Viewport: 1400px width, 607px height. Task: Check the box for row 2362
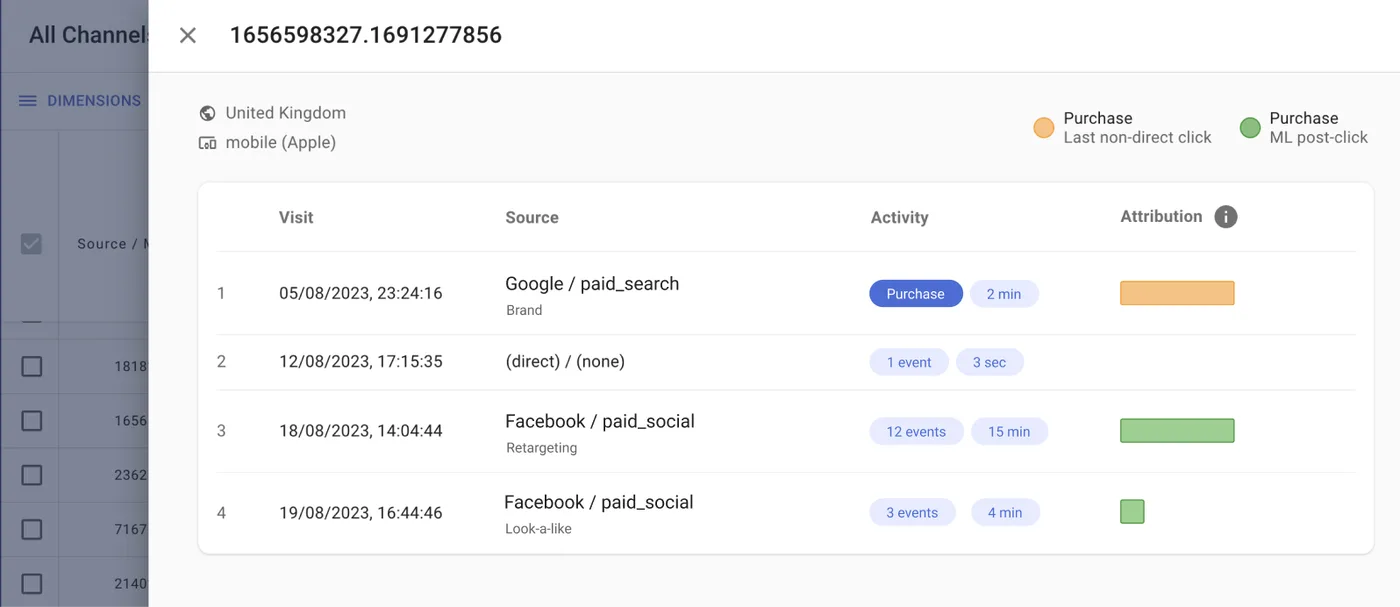(32, 475)
